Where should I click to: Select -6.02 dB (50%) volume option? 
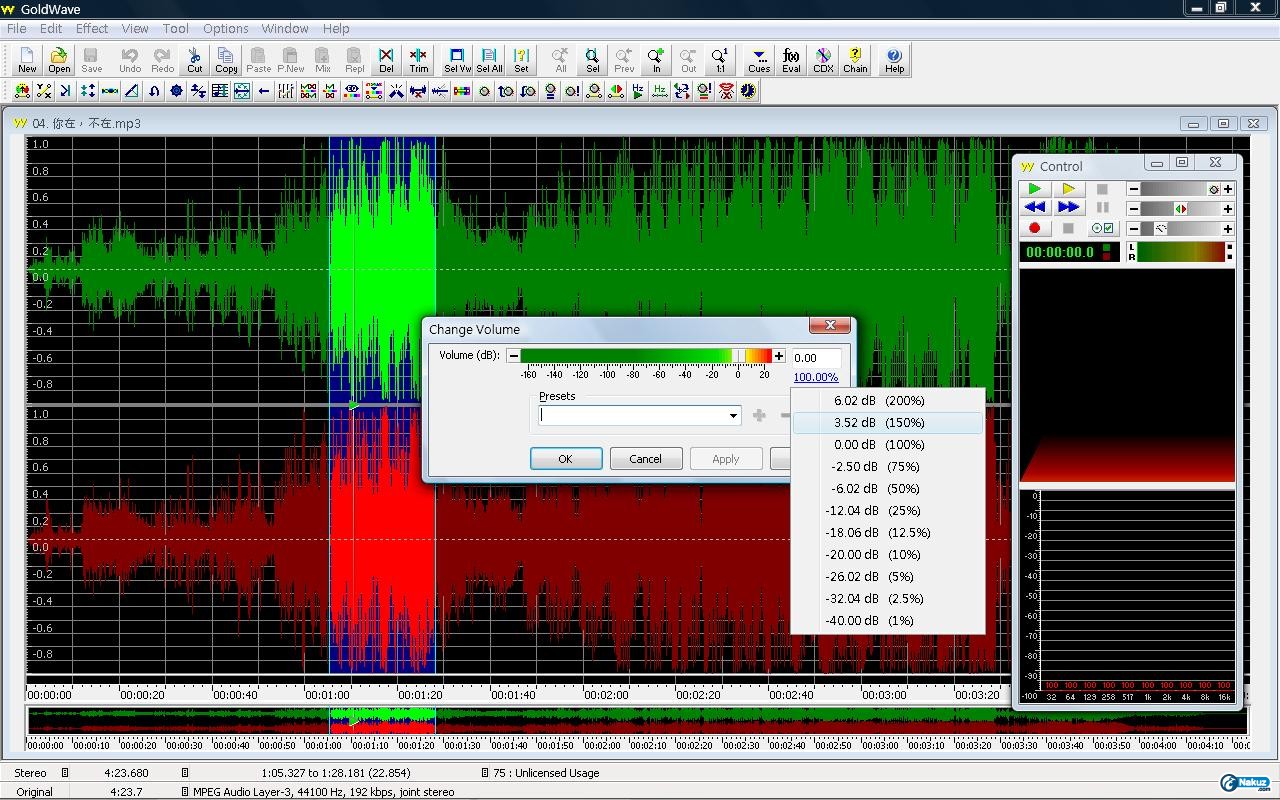(888, 488)
